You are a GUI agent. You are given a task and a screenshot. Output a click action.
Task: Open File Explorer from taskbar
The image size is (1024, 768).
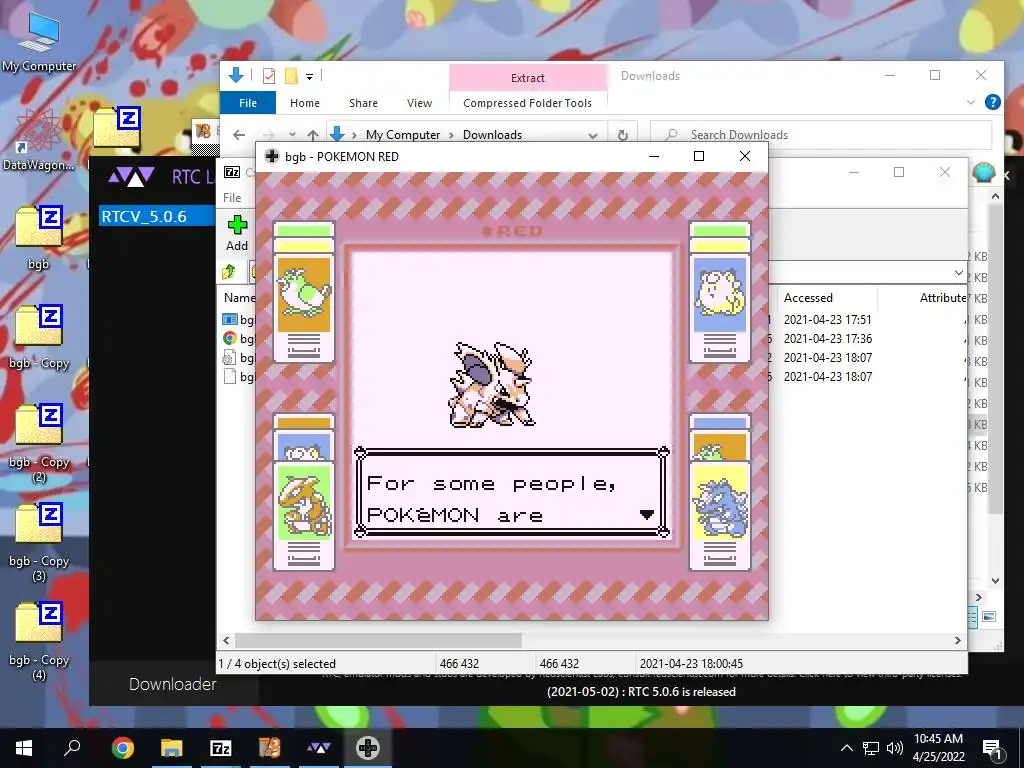[172, 748]
